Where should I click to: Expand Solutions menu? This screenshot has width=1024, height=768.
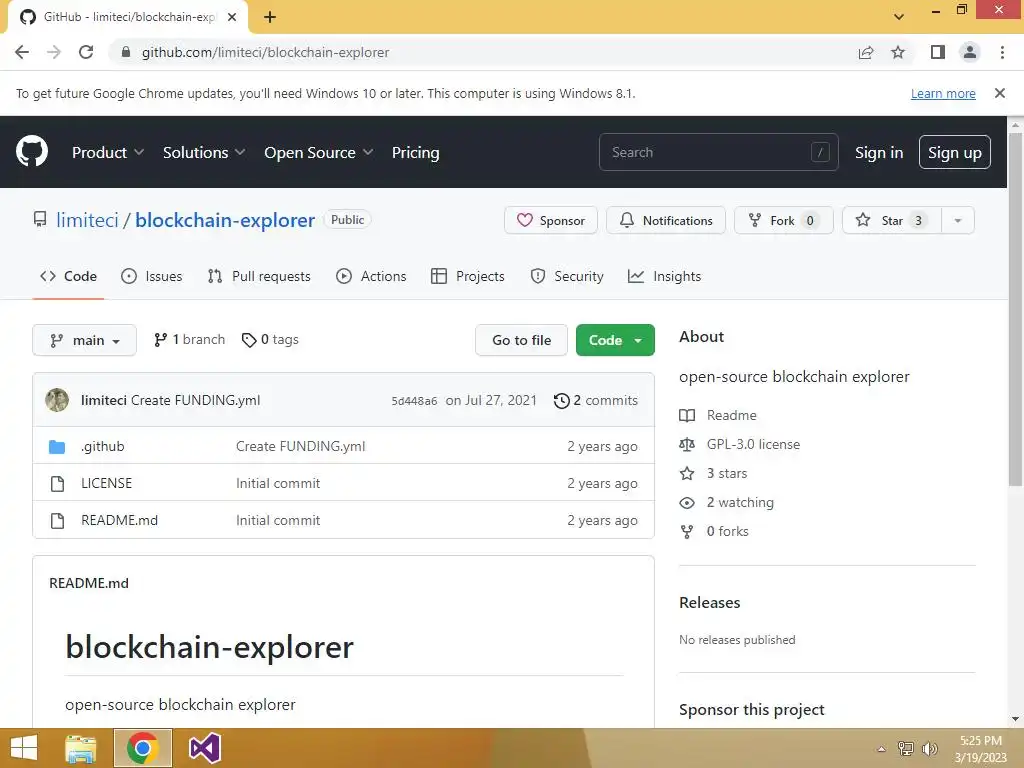[204, 152]
